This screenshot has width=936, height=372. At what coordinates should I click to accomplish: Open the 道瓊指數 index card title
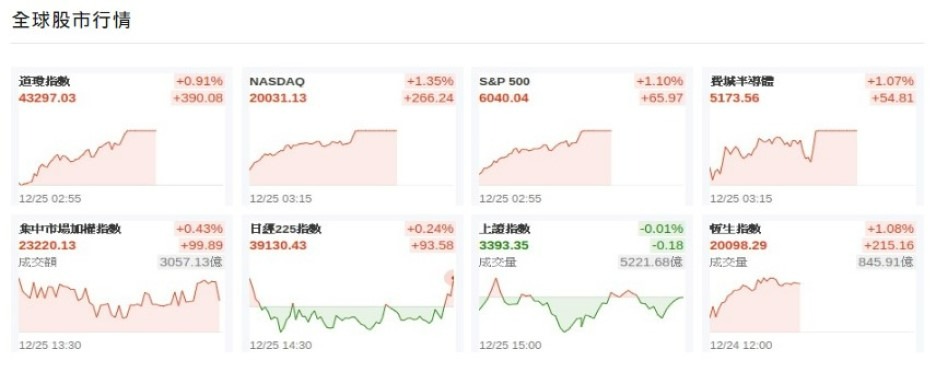coord(45,81)
